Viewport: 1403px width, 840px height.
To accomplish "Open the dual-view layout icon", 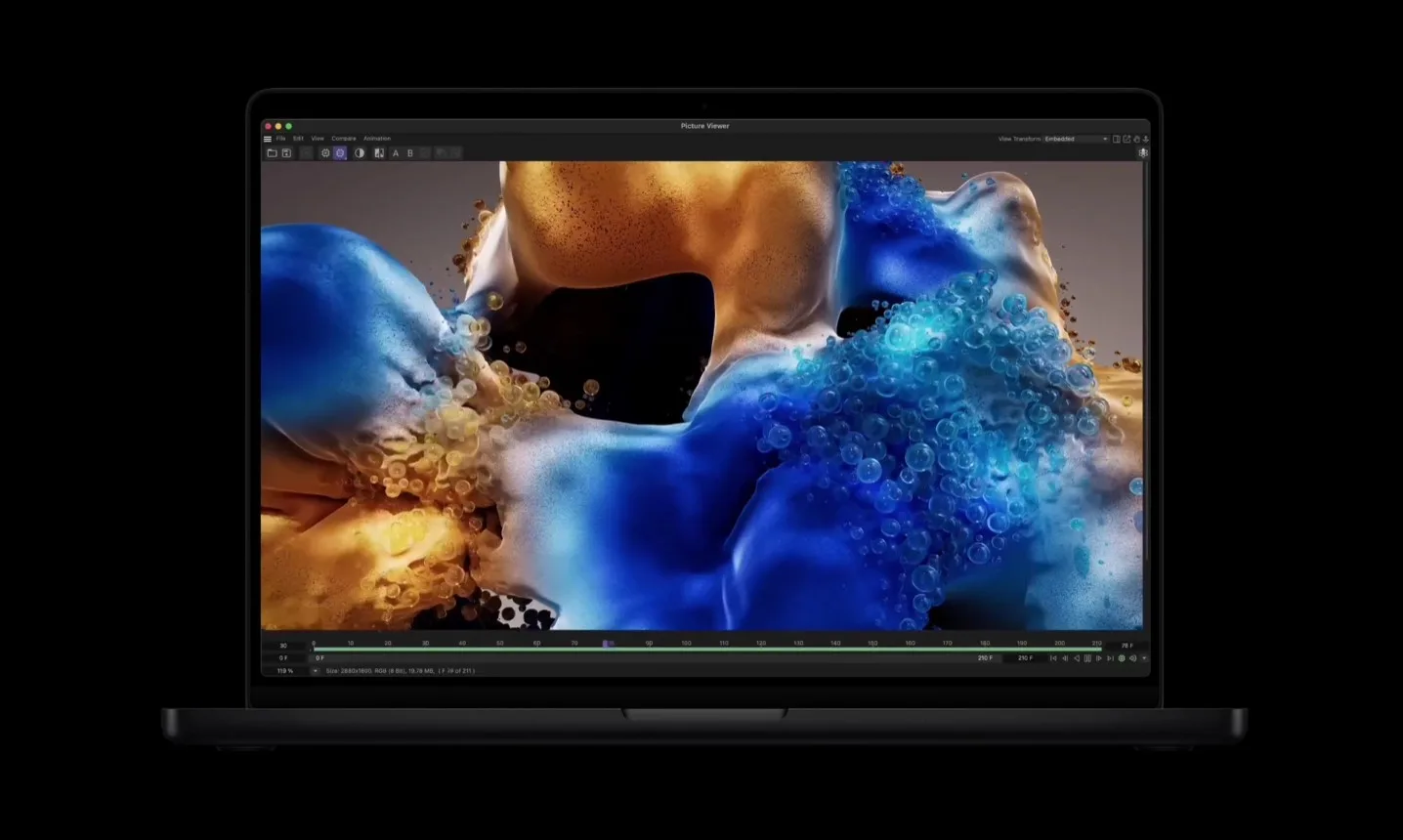I will coord(1116,139).
